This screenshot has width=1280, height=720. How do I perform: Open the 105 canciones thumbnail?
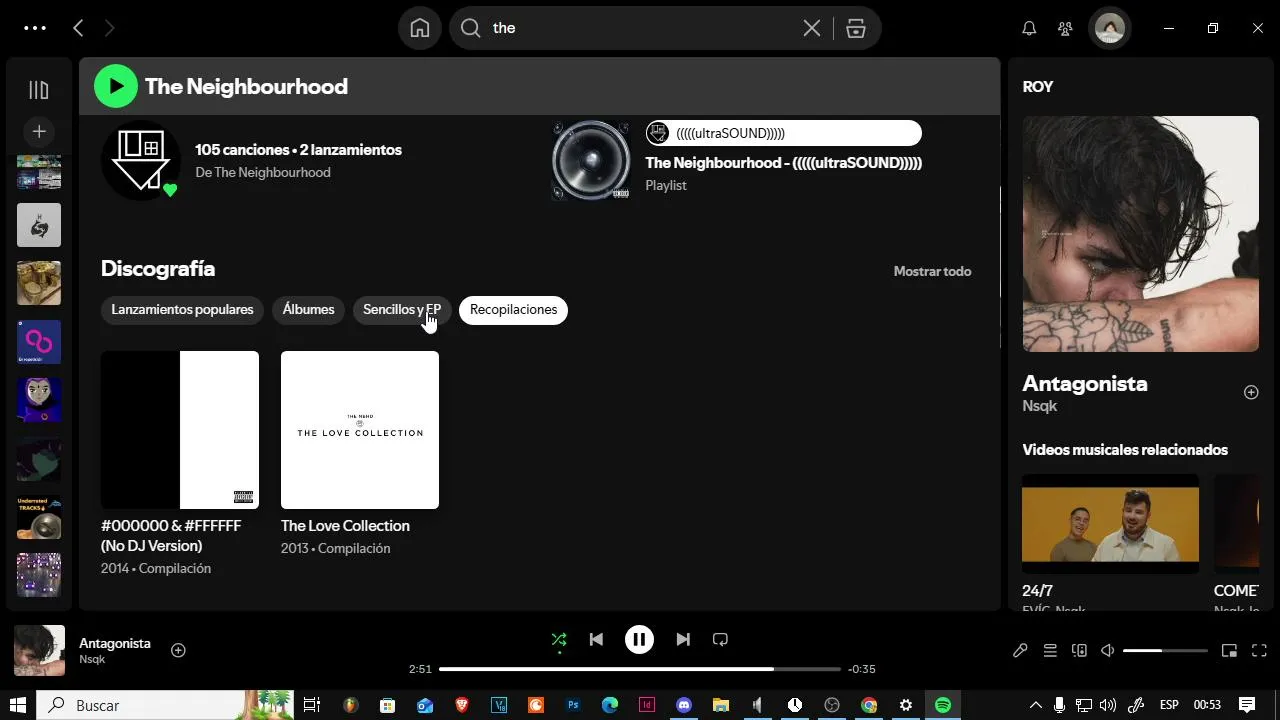pos(141,160)
